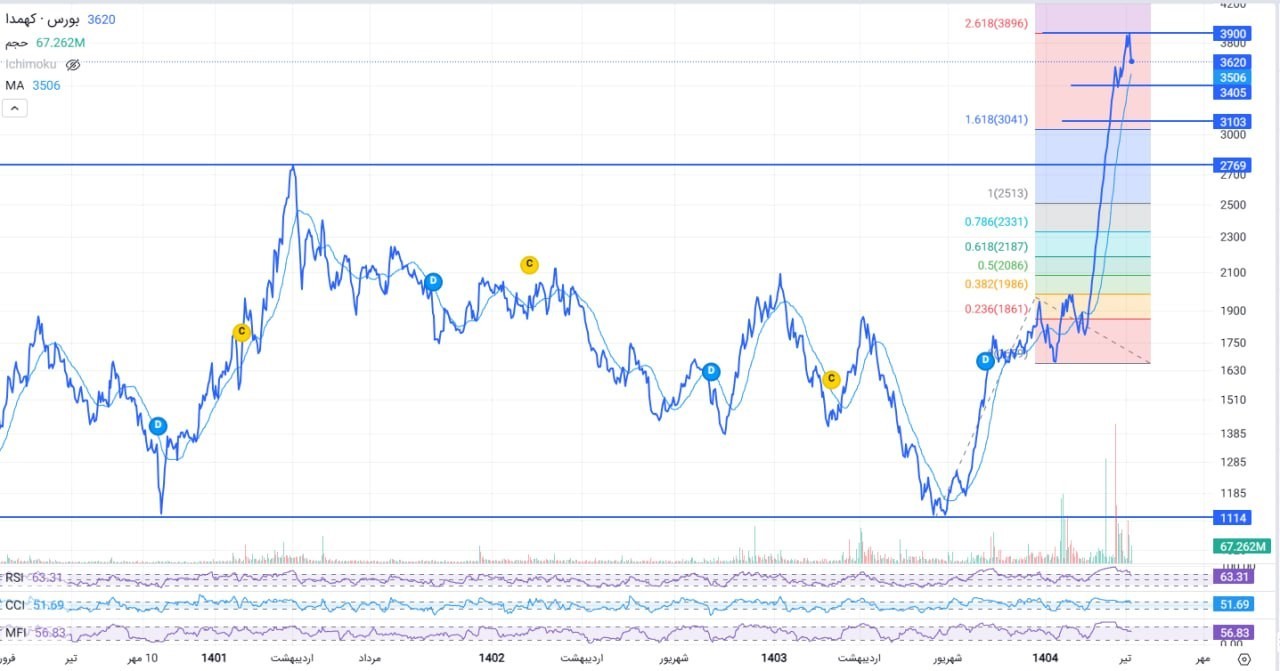Click the 3900 price label on the axis
Image resolution: width=1280 pixels, height=671 pixels.
1233,34
